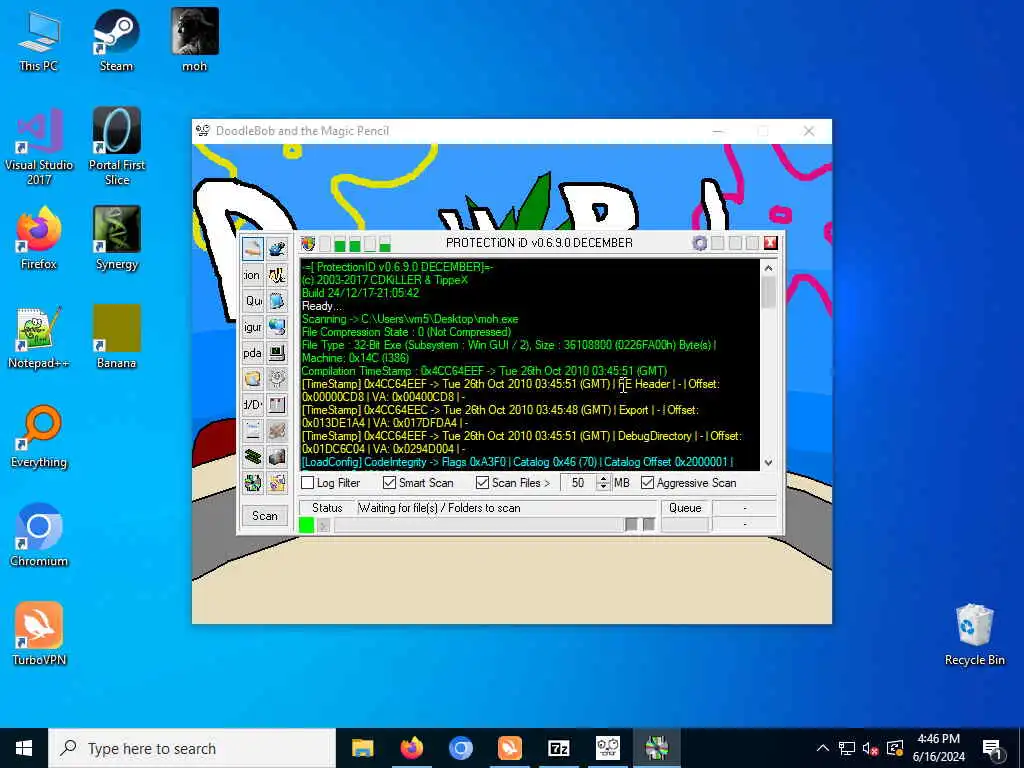Screen dimensions: 1024x768
Task: Select the moh desktop icon
Action: pyautogui.click(x=195, y=40)
